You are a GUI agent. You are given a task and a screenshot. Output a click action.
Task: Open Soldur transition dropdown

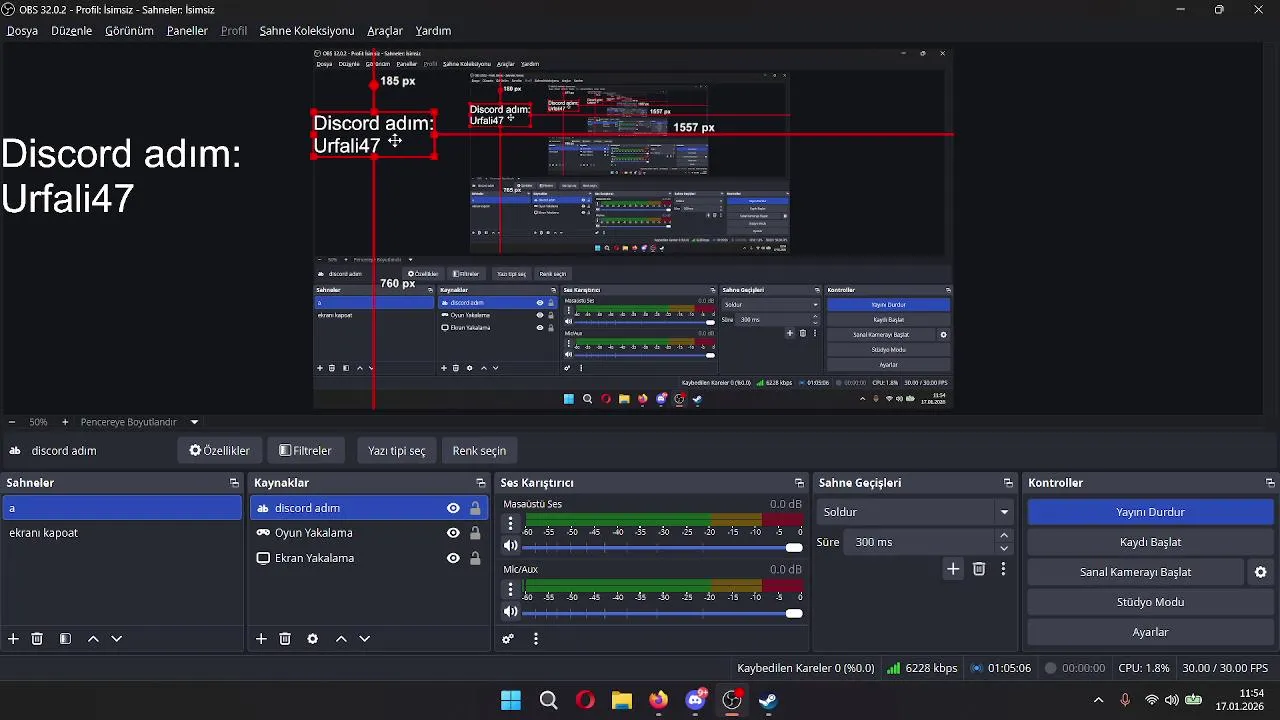click(x=916, y=512)
